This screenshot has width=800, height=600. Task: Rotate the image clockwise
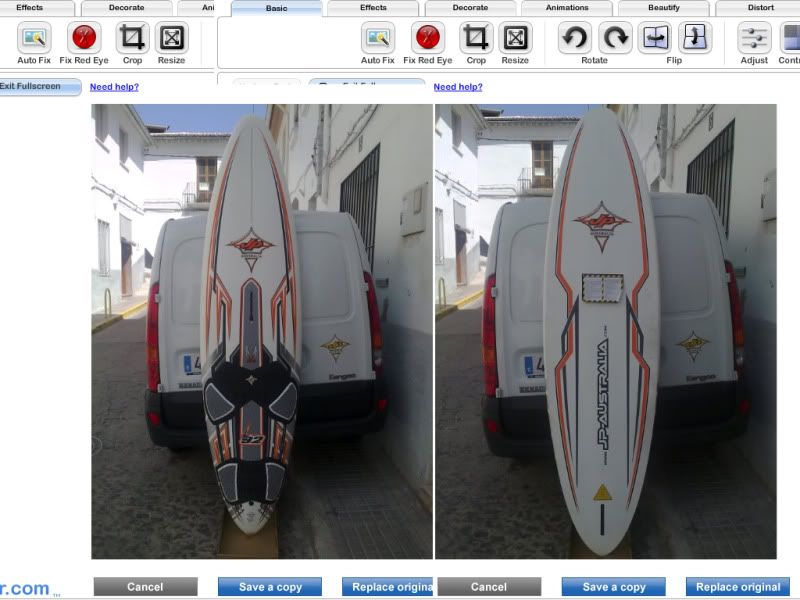point(615,38)
